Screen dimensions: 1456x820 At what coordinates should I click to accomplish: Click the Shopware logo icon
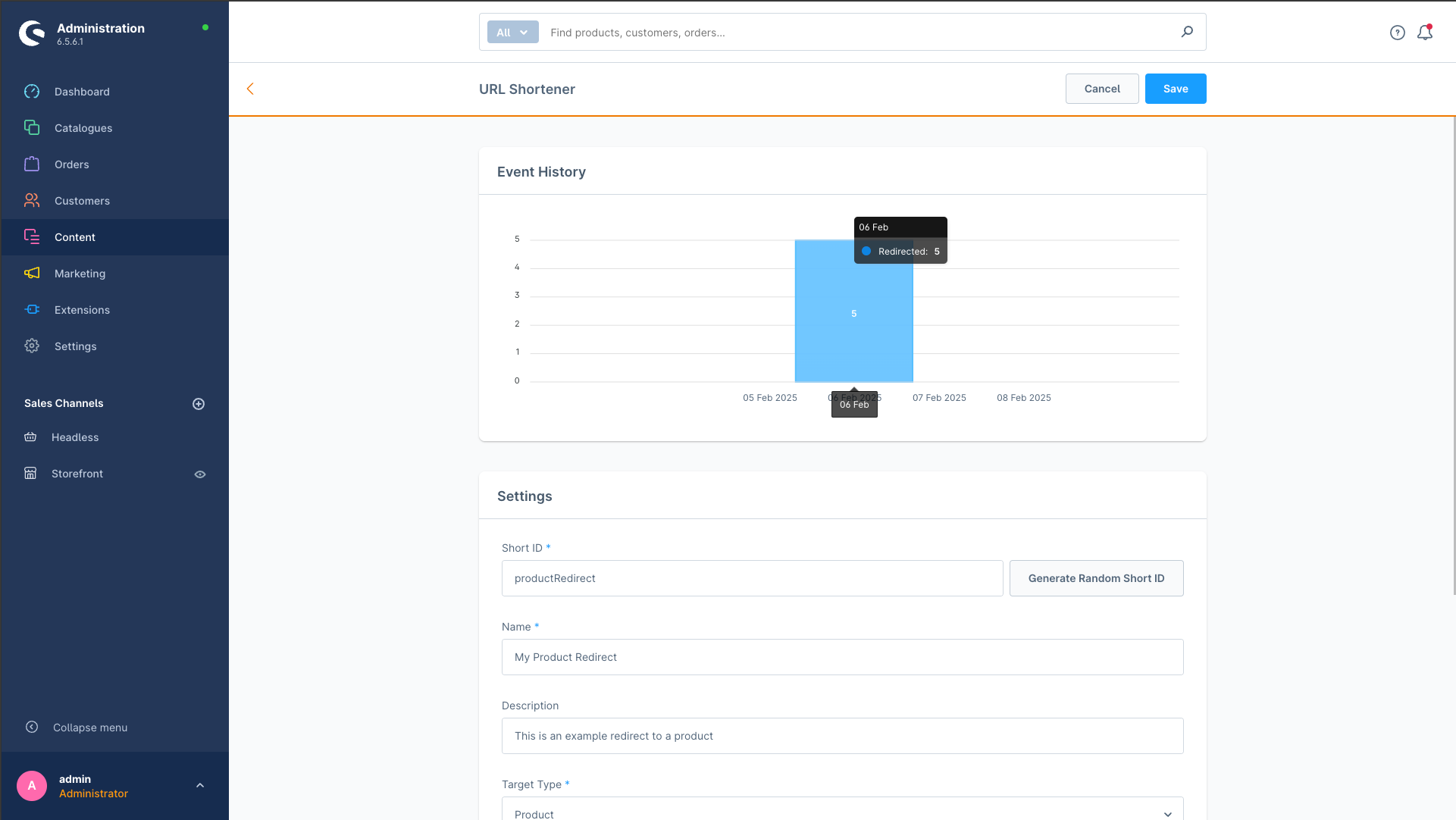coord(32,33)
